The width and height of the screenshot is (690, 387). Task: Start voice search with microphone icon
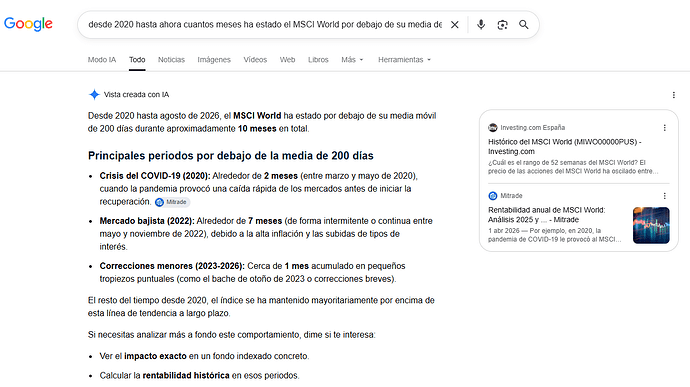481,25
